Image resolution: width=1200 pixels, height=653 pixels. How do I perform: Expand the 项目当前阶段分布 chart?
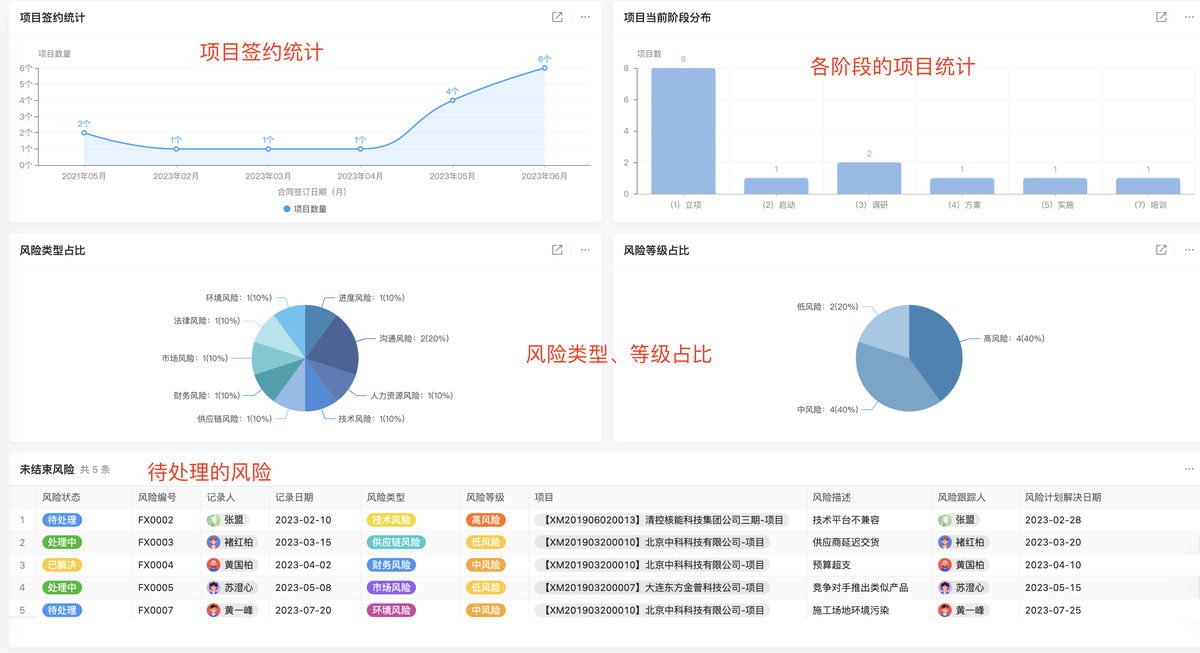[1161, 17]
